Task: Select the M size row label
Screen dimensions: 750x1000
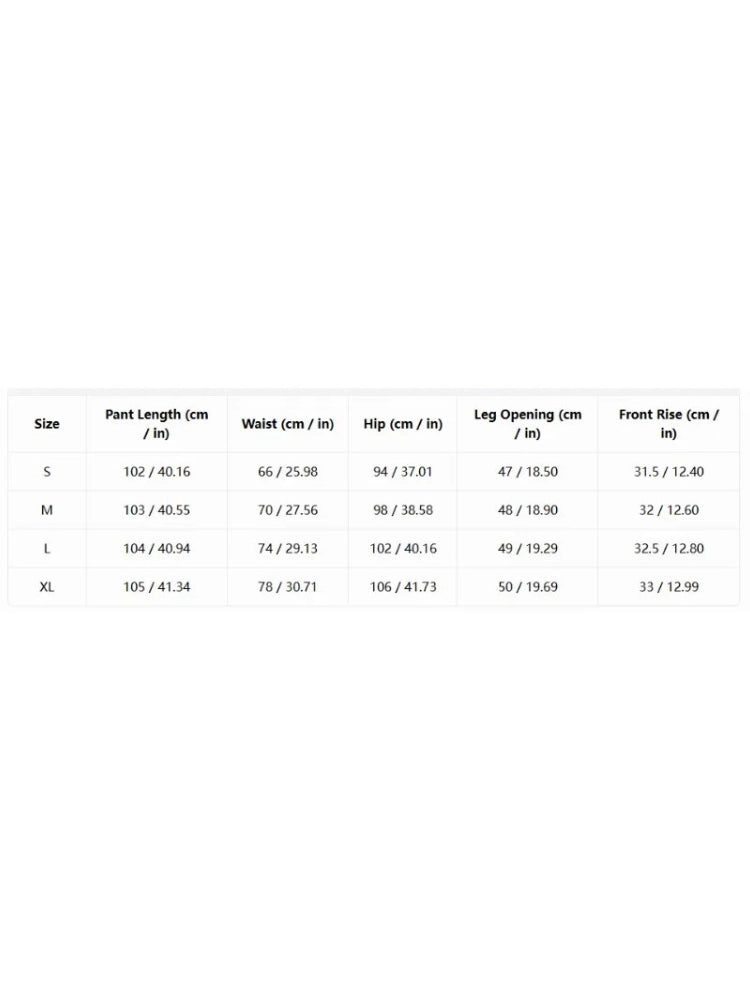Action: tap(47, 510)
